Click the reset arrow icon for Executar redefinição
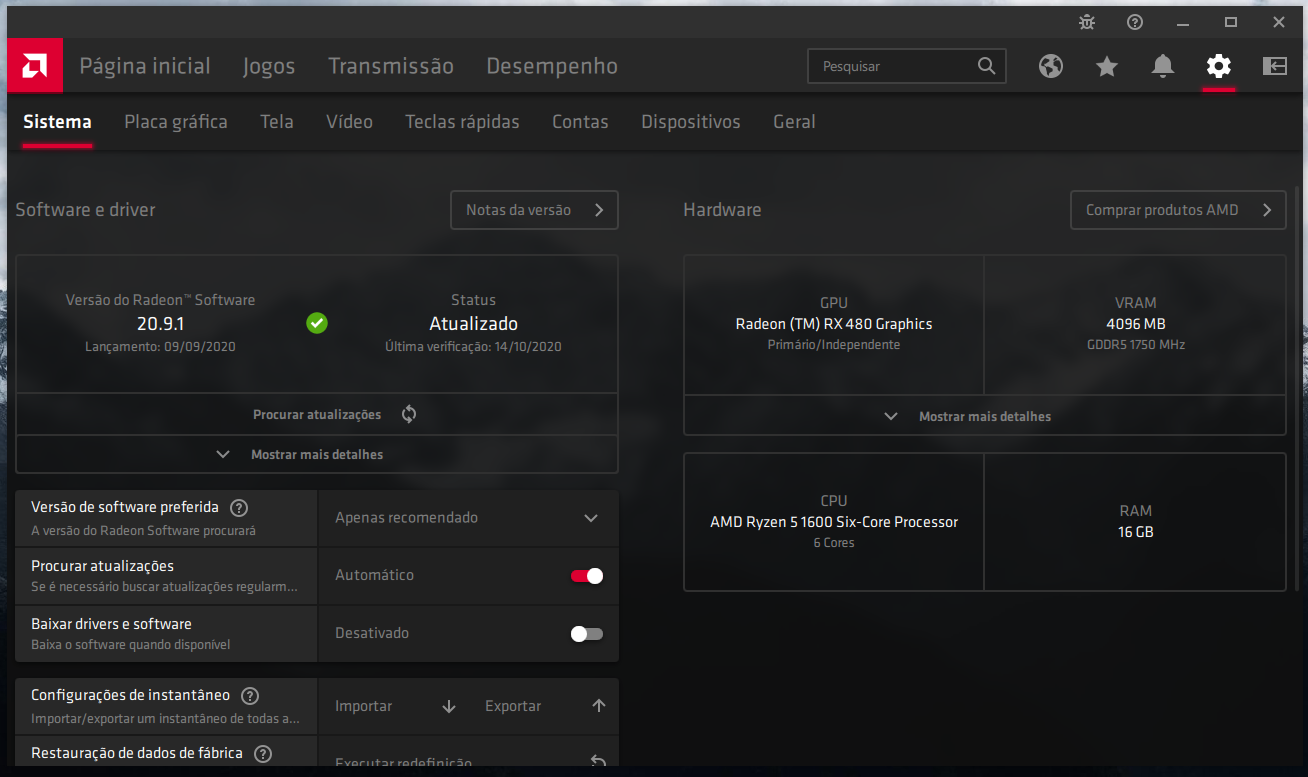The image size is (1308, 777). pyautogui.click(x=598, y=762)
